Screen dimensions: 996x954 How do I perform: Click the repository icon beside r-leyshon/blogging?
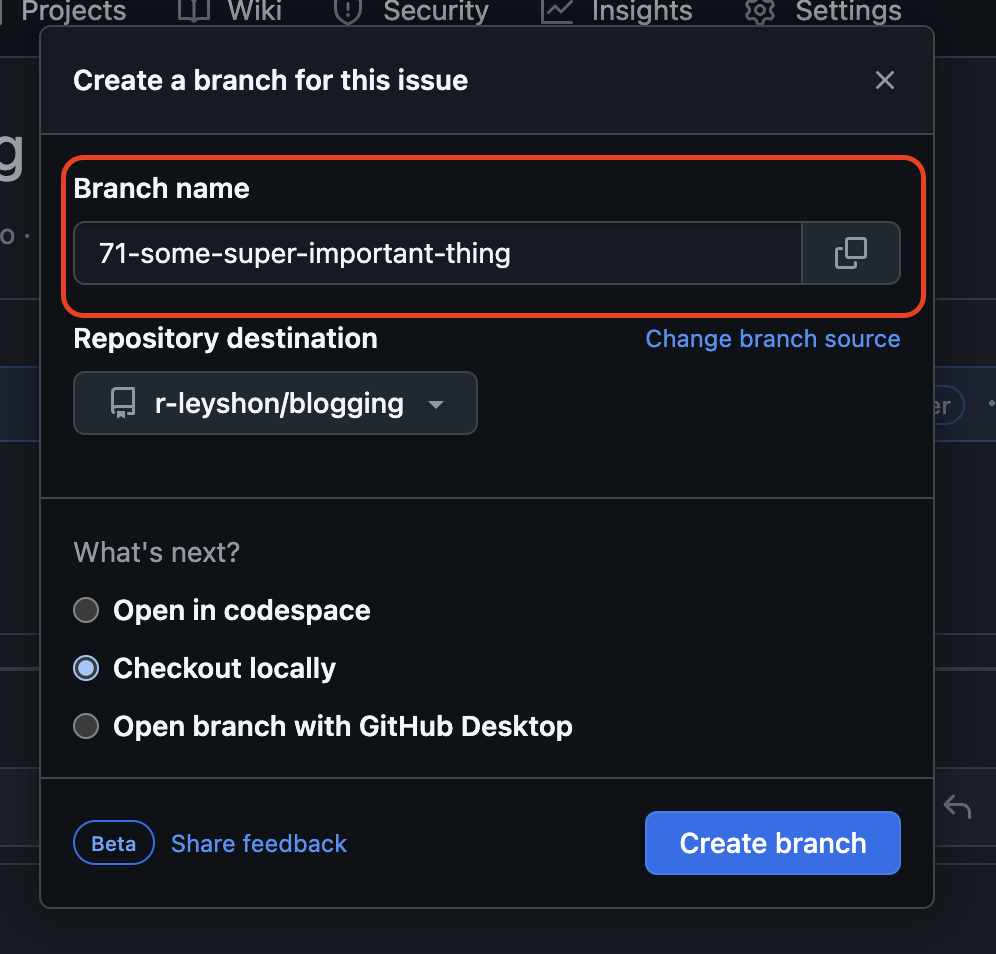[122, 403]
